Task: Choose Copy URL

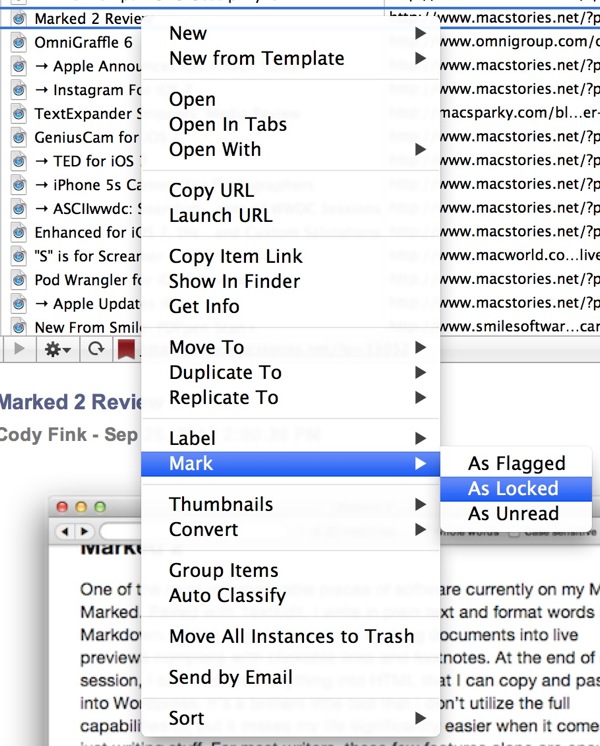Action: (290, 190)
